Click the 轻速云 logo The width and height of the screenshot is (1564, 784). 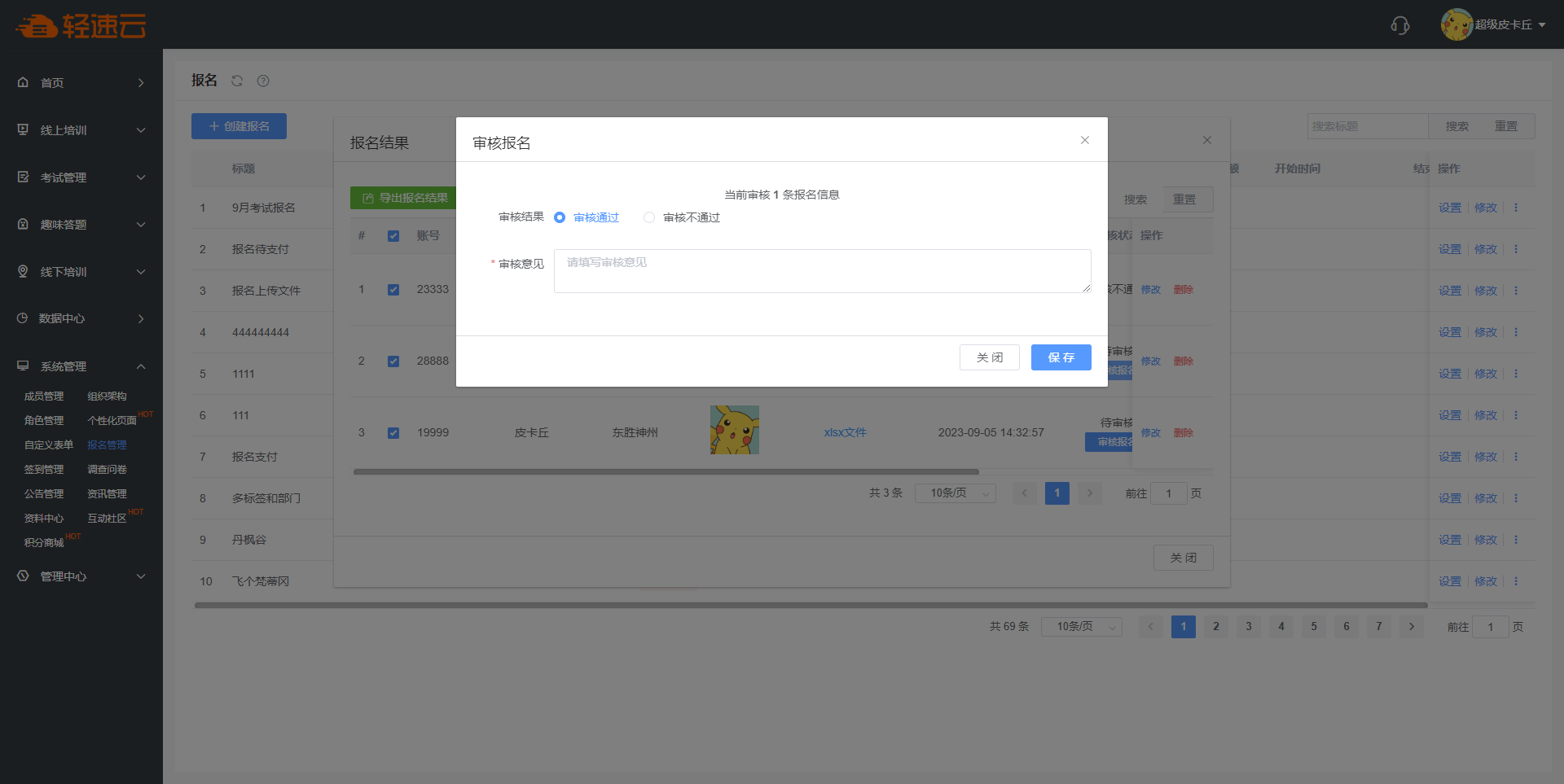pos(81,26)
